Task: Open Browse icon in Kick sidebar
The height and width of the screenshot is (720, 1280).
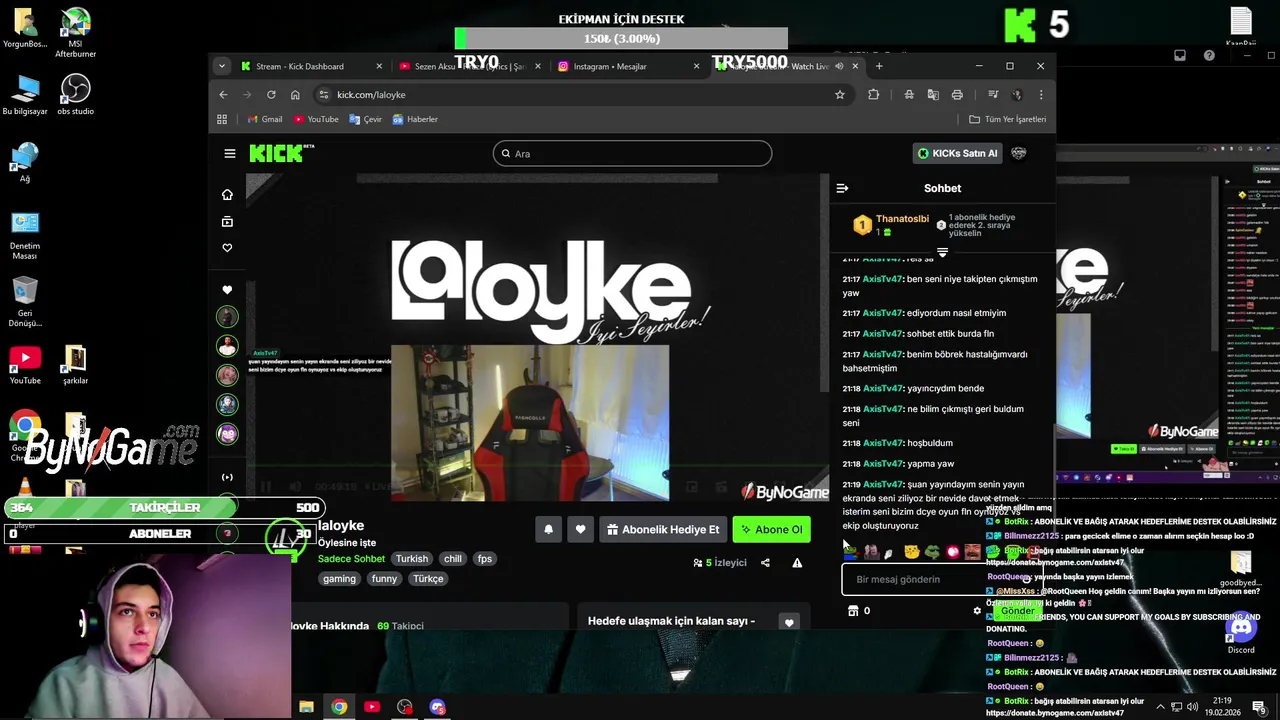Action: click(x=227, y=221)
